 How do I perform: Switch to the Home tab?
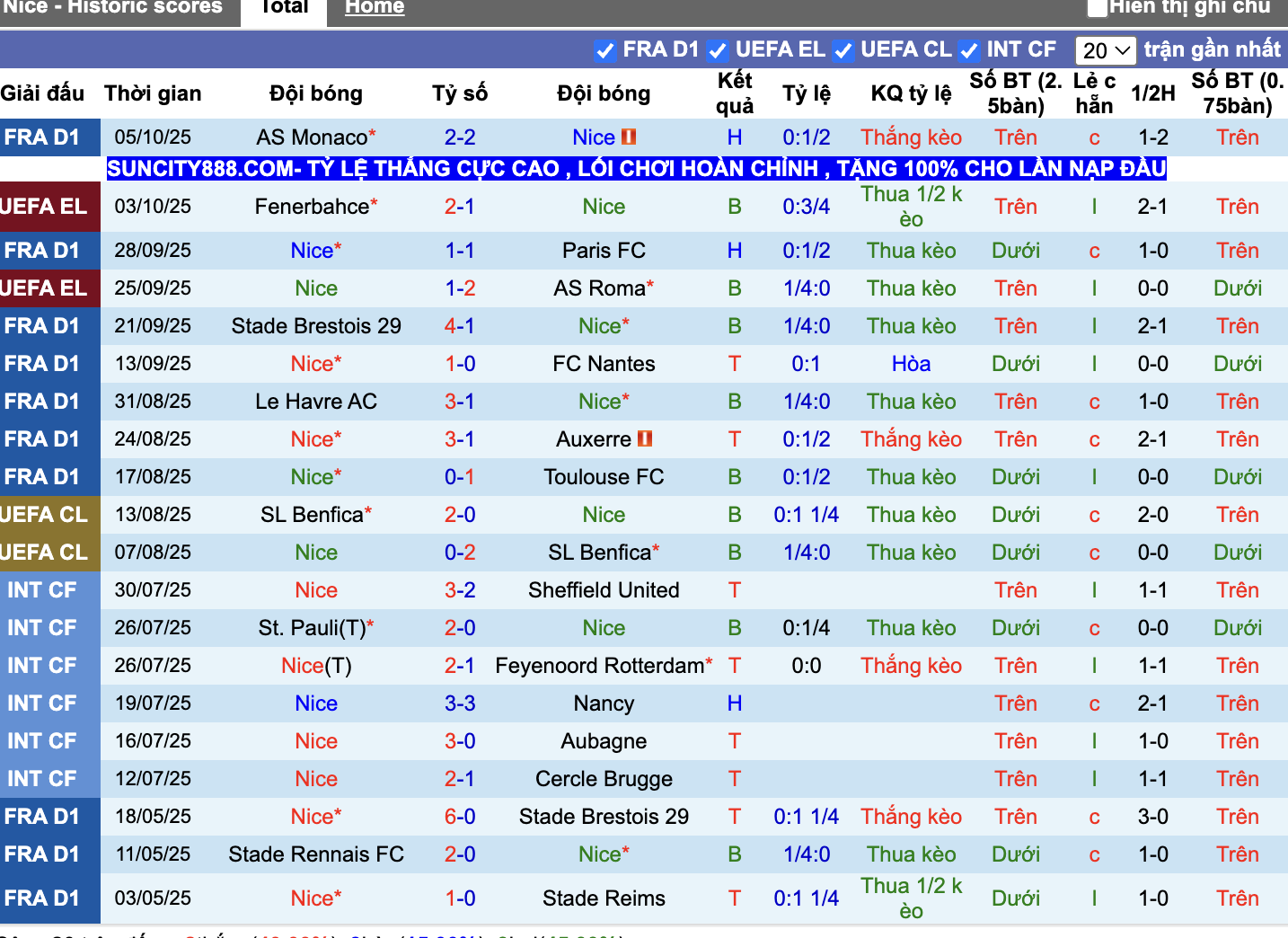(x=375, y=7)
